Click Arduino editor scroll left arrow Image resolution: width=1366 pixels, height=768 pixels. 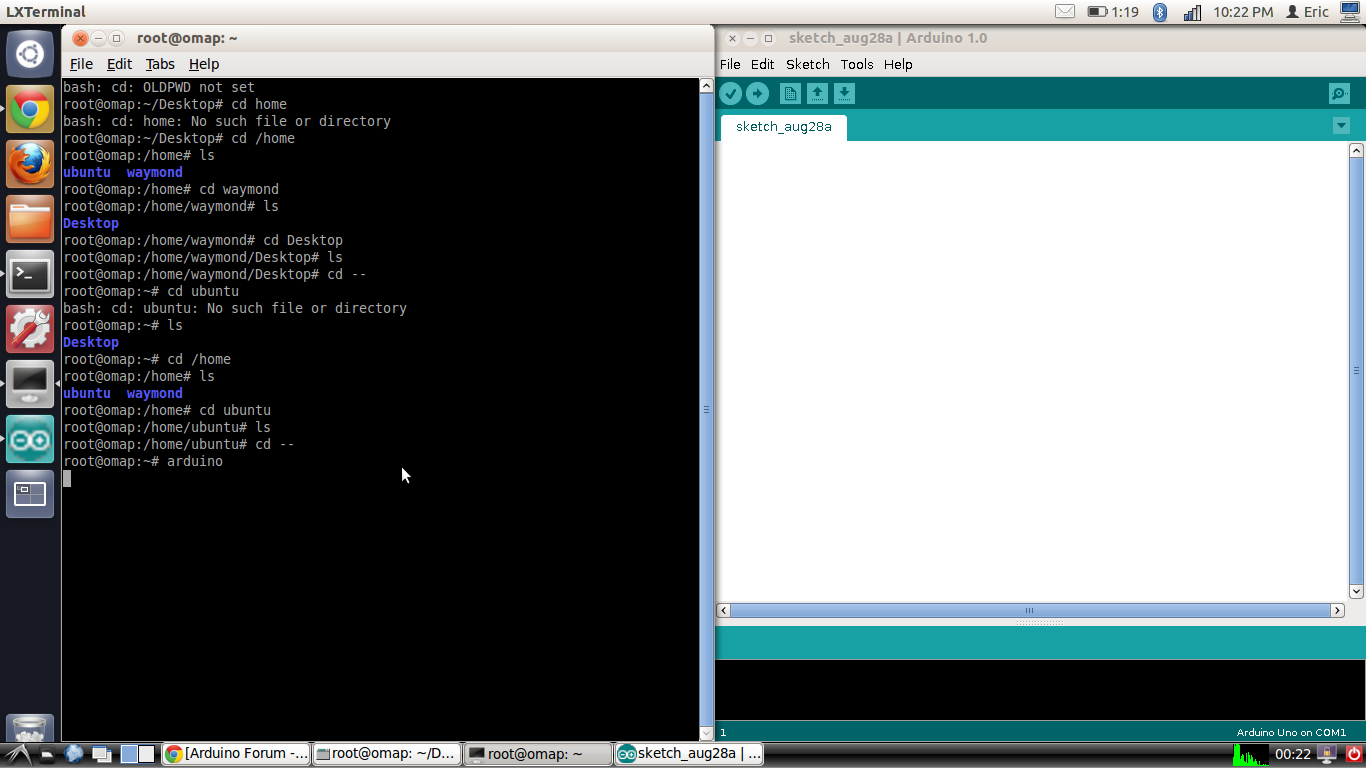pyautogui.click(x=723, y=610)
